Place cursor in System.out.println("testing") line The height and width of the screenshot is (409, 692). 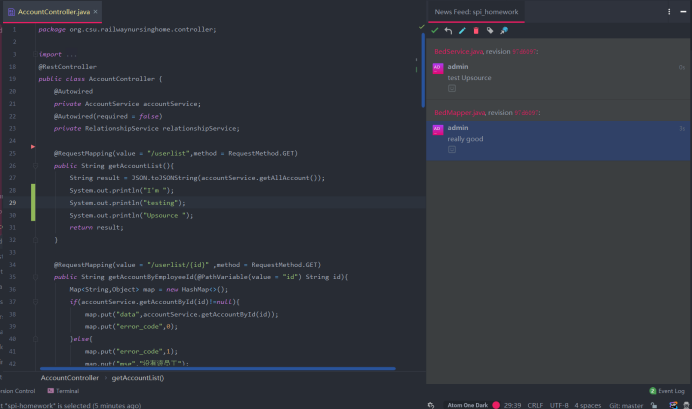point(127,203)
